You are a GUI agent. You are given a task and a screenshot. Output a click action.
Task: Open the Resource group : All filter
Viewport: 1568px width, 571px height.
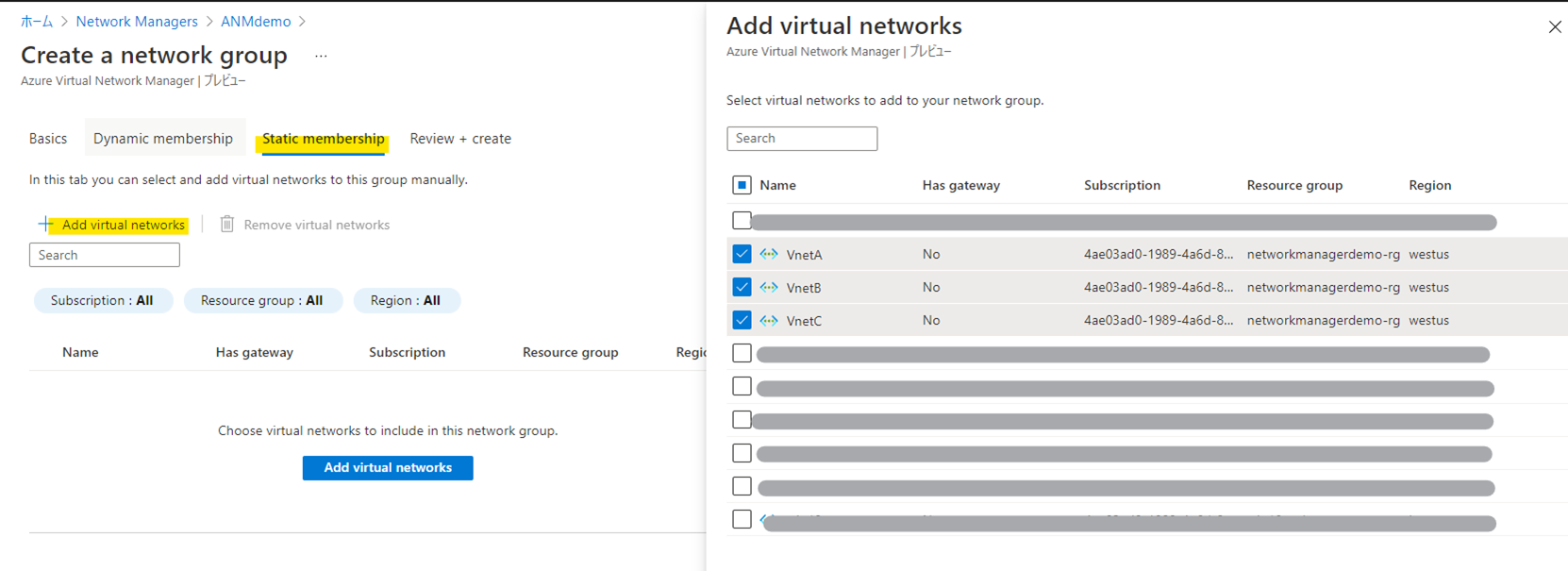(x=262, y=300)
